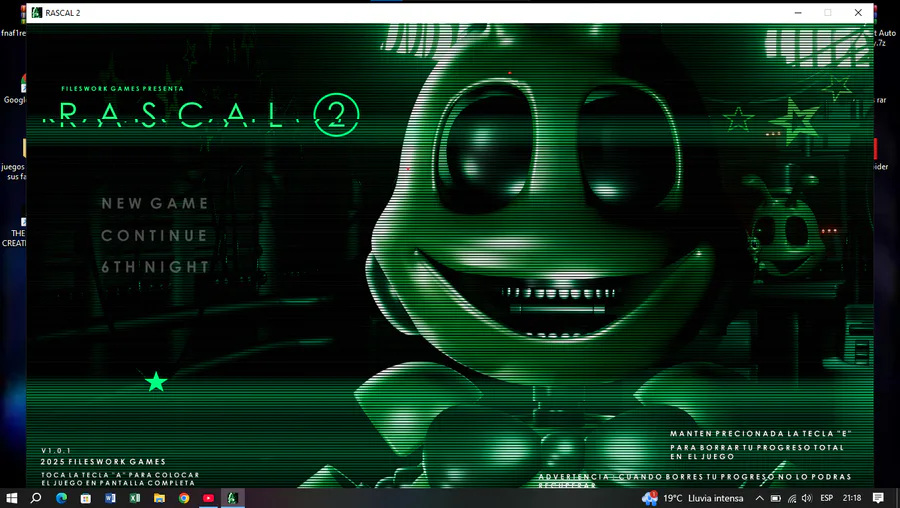The width and height of the screenshot is (900, 508).
Task: Click the 'TOCA LA TECLA A' fullscreen hint
Action: coord(121,479)
